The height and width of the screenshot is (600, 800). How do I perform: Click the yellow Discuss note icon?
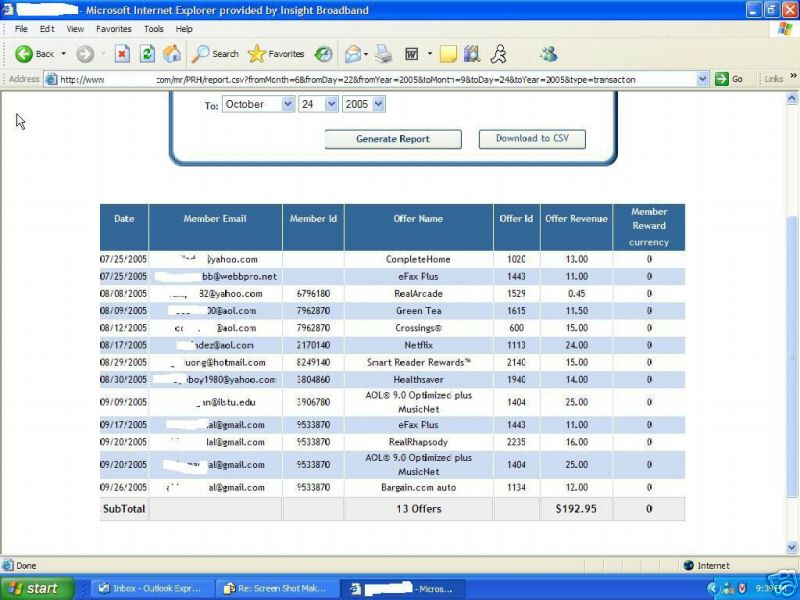click(447, 54)
